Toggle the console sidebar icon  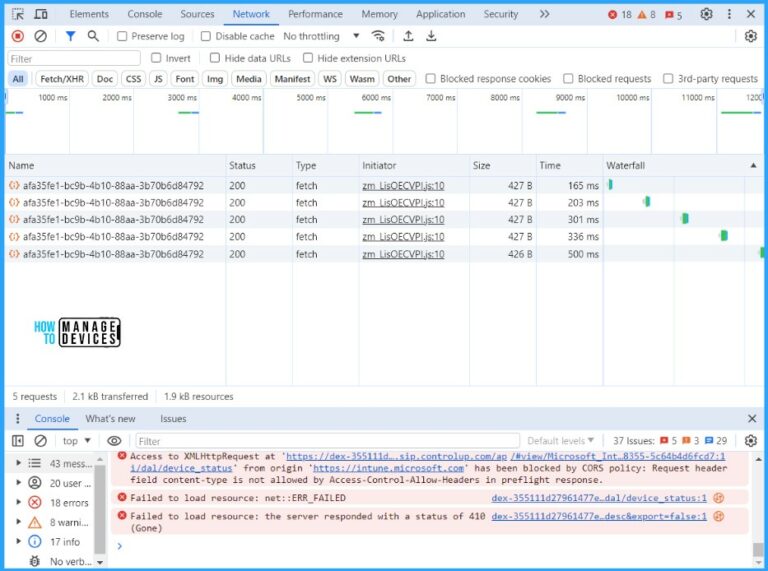pos(18,441)
